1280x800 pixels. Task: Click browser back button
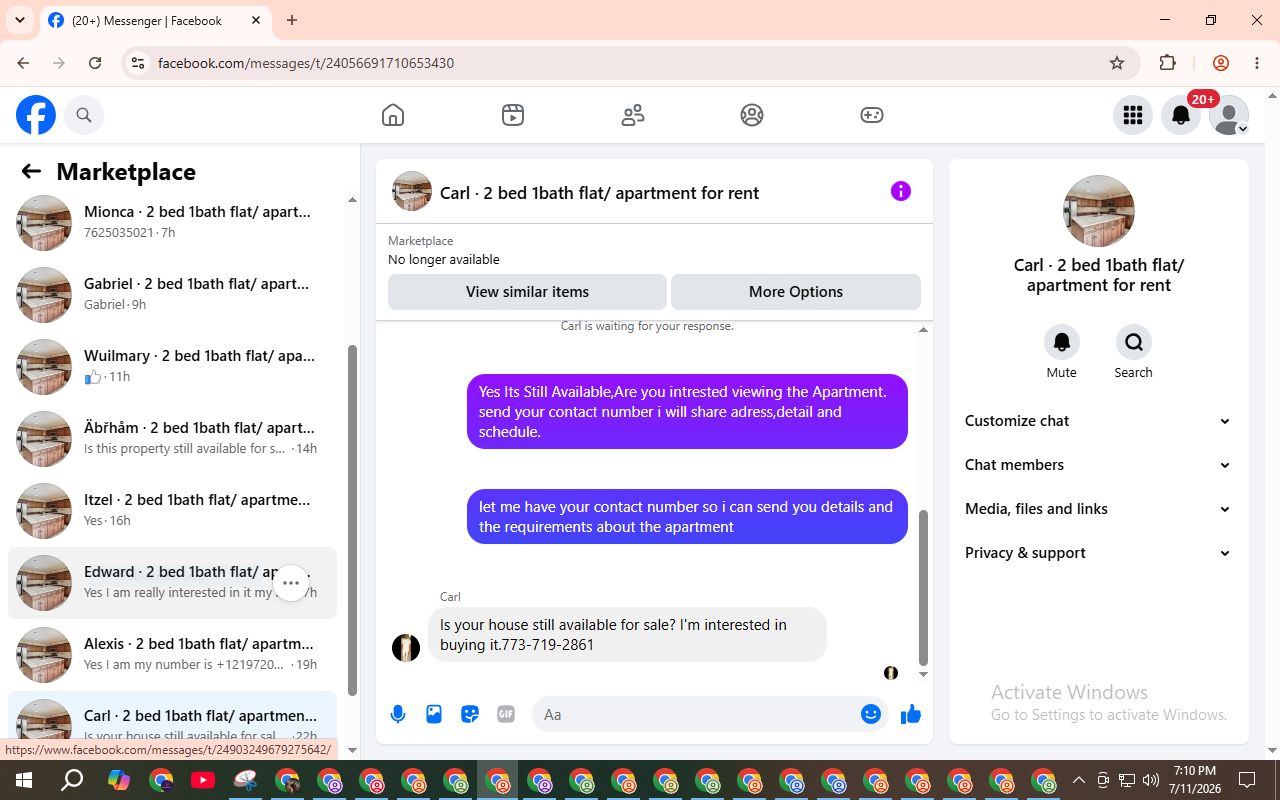pos(23,63)
